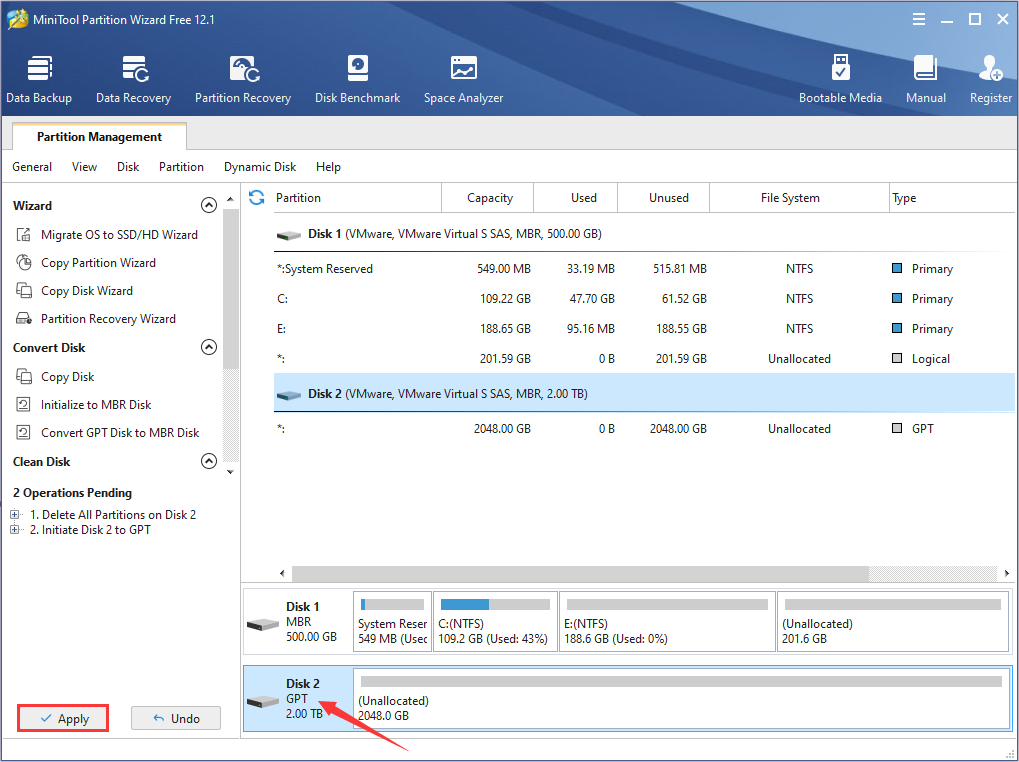The image size is (1019, 762).
Task: Start the Disk Benchmark tool
Action: (357, 79)
